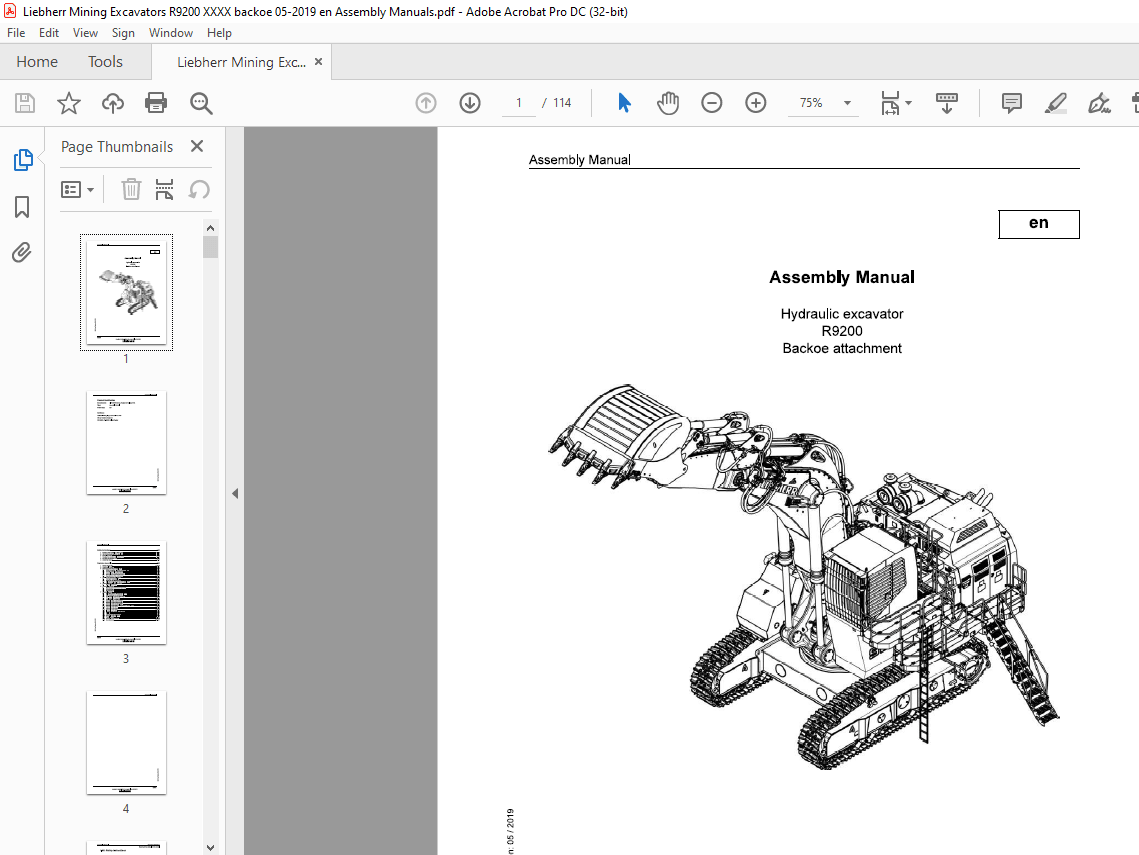This screenshot has width=1139, height=855.
Task: Click the Print icon
Action: point(157,103)
